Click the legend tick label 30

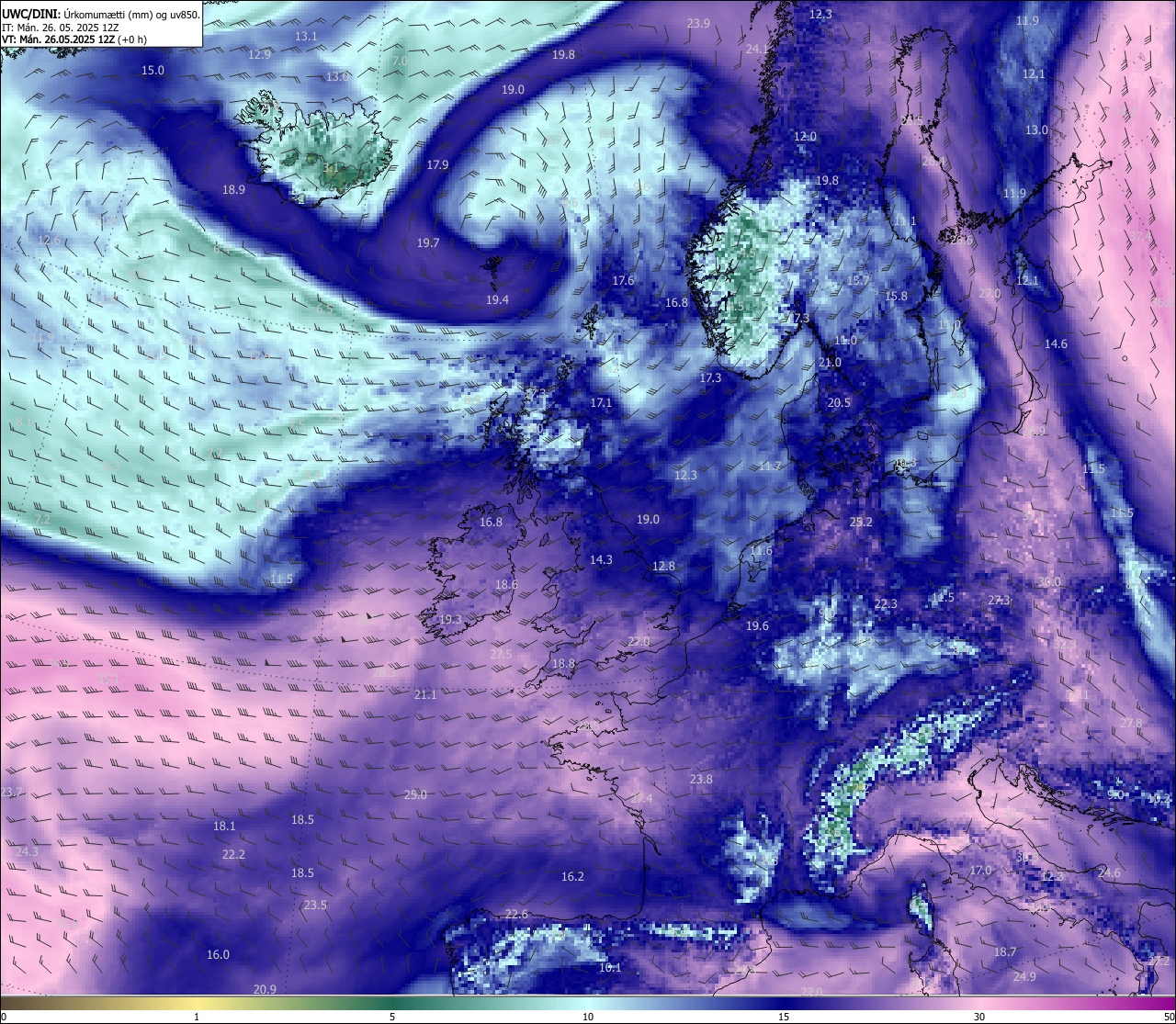click(x=979, y=1017)
